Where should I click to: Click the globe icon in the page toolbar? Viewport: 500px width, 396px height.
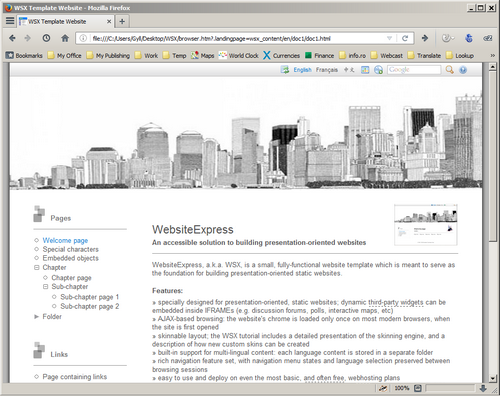(378, 70)
